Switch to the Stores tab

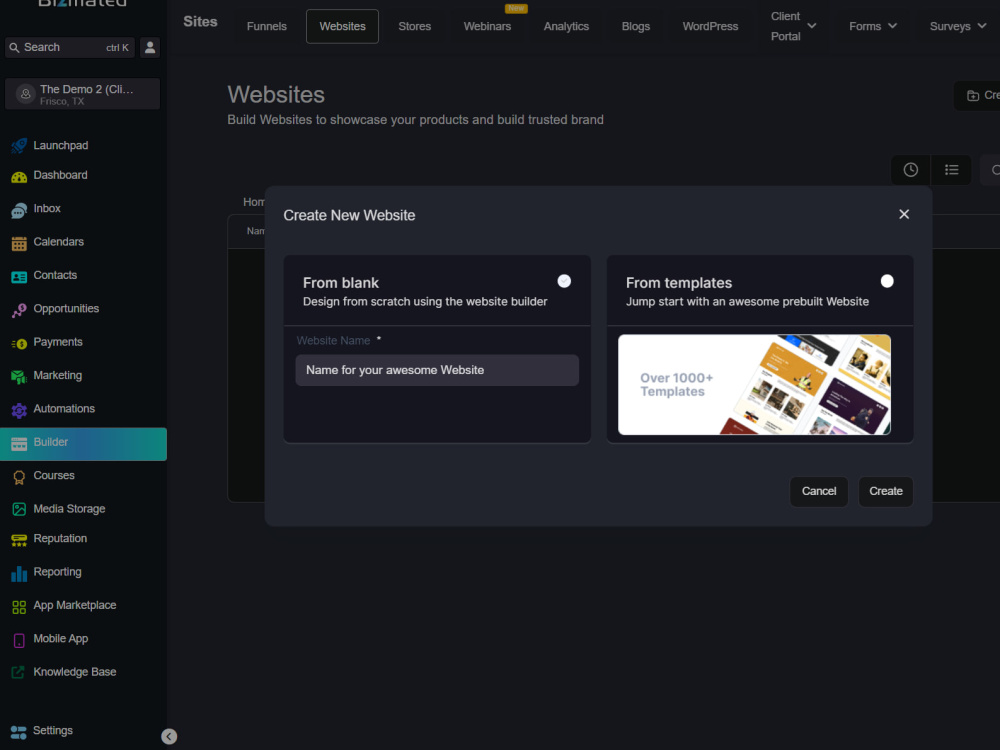pos(414,26)
